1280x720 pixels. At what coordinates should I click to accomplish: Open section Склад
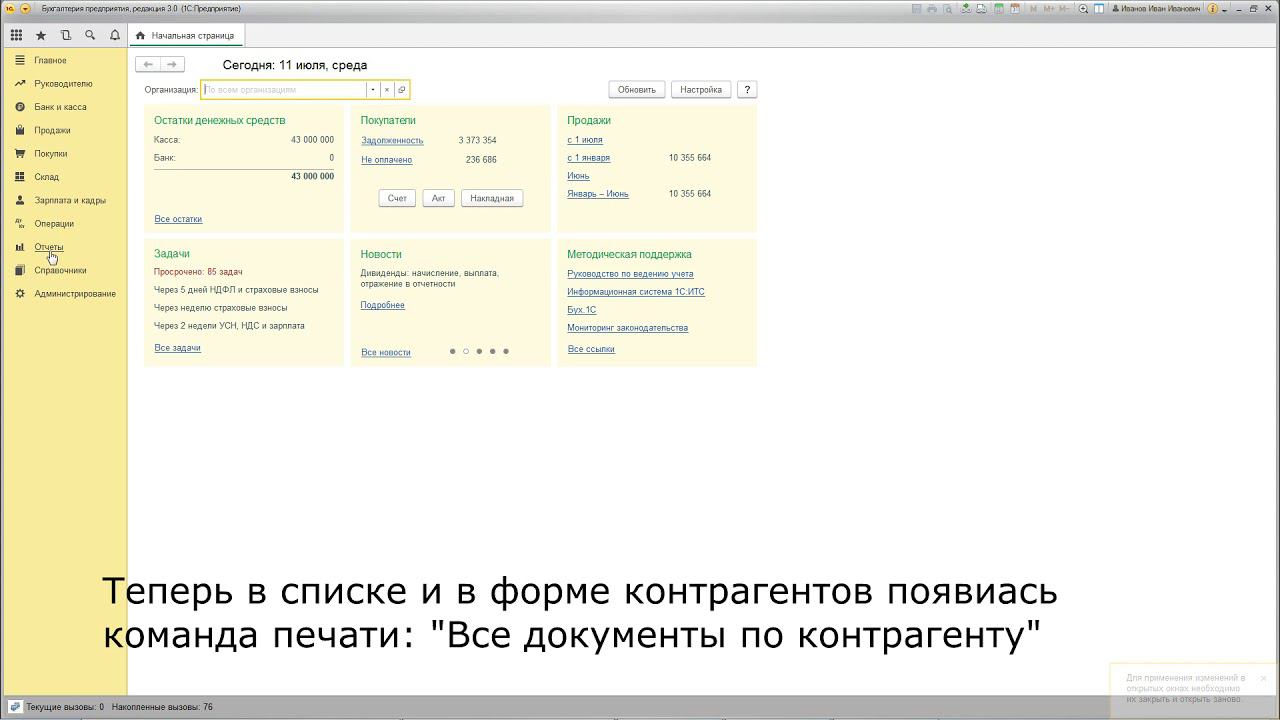point(46,177)
